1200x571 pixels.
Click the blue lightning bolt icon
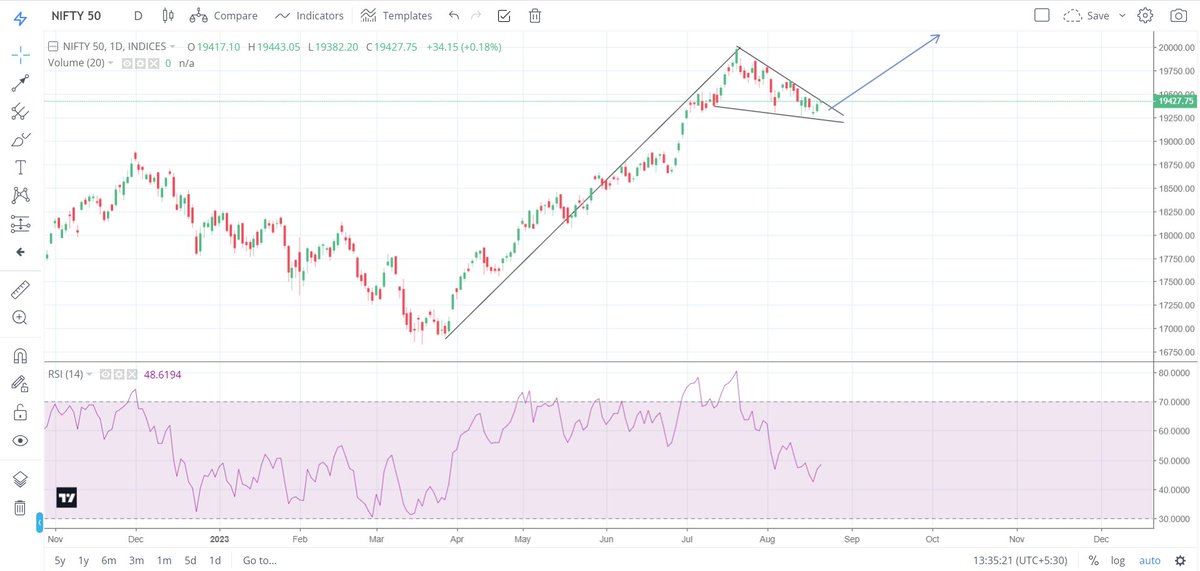coord(19,16)
